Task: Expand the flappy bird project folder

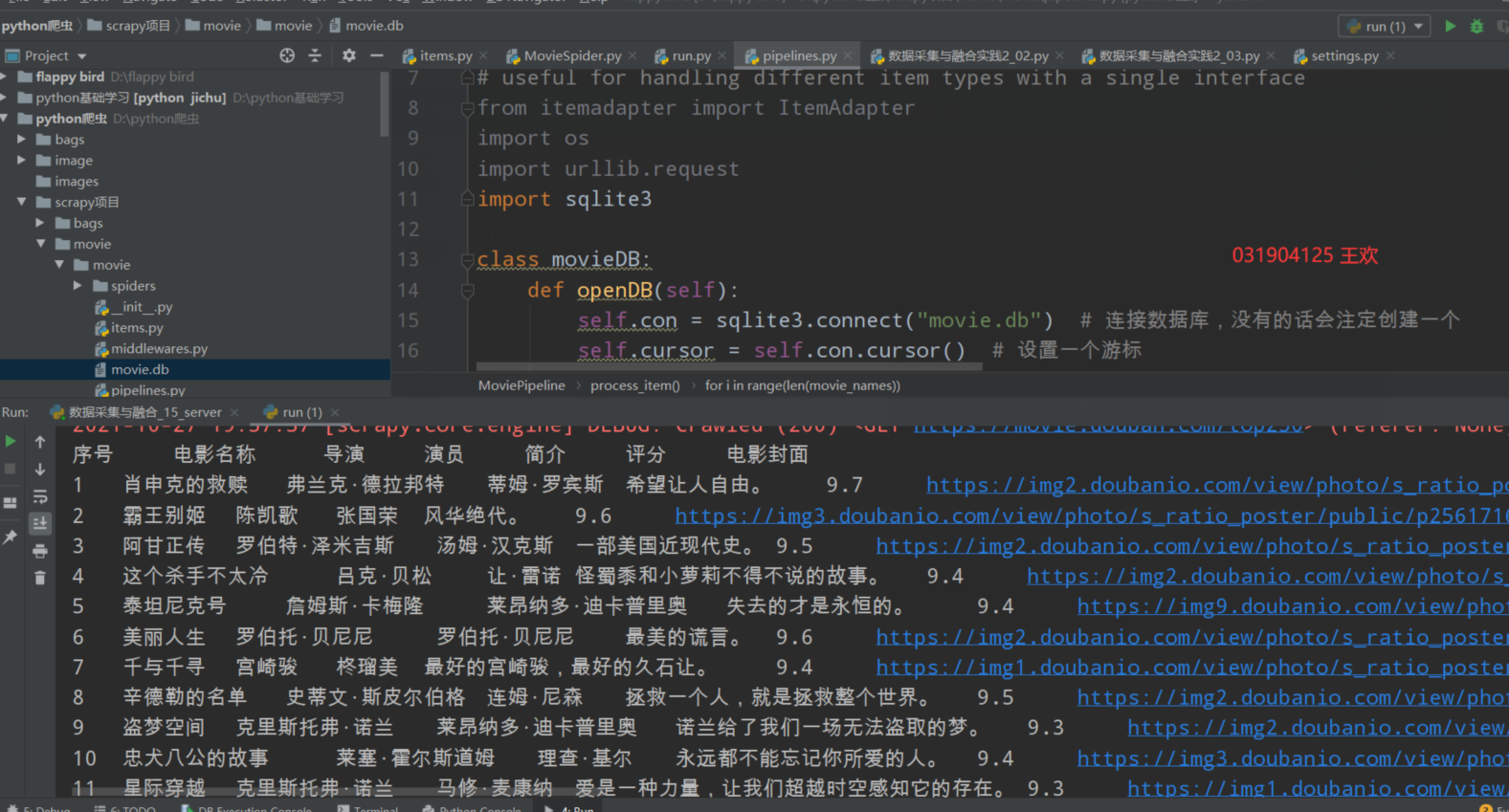Action: click(5, 77)
